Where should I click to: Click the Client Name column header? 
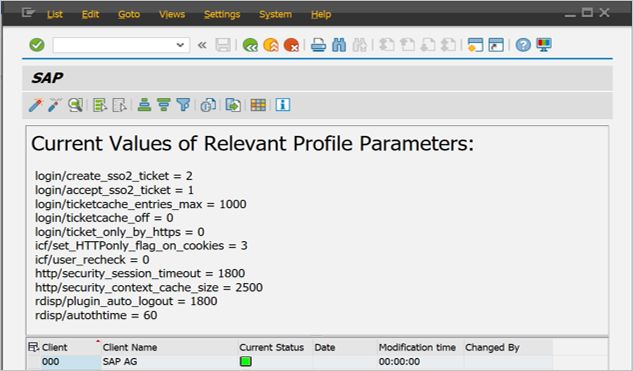(x=169, y=347)
